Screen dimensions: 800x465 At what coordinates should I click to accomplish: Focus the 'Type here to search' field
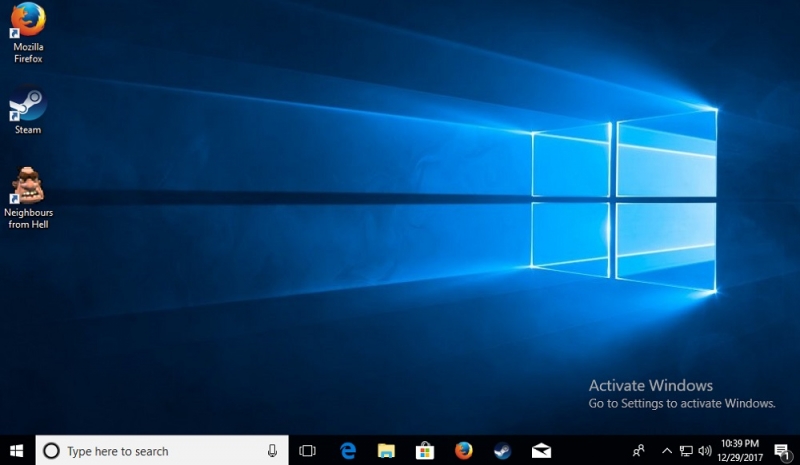(x=162, y=451)
